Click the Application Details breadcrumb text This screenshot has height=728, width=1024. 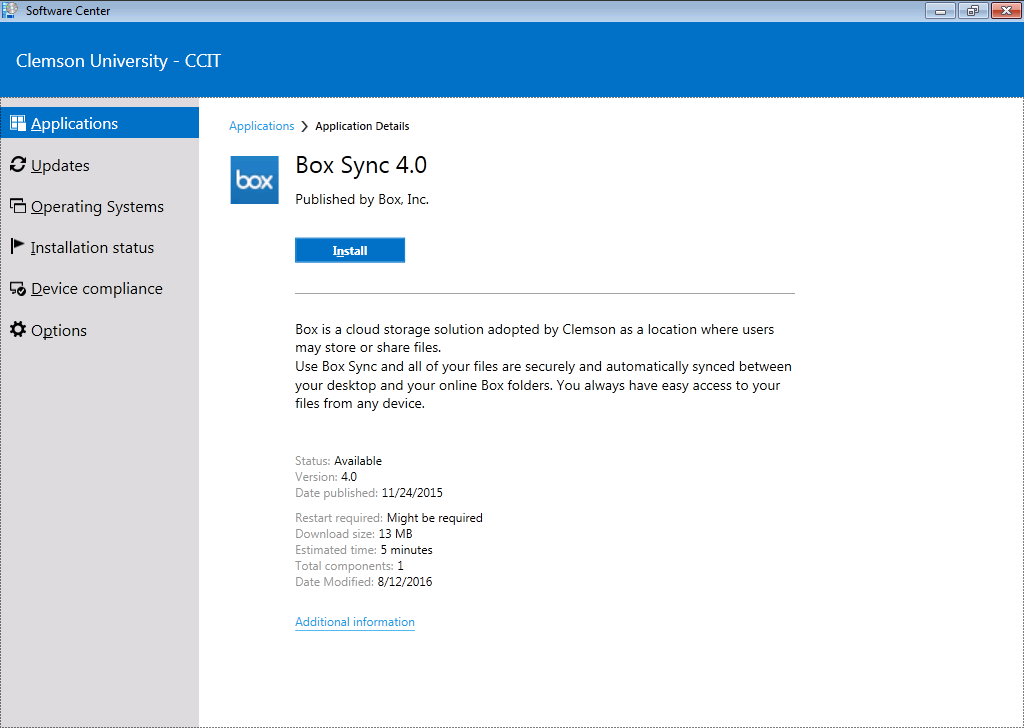click(362, 126)
